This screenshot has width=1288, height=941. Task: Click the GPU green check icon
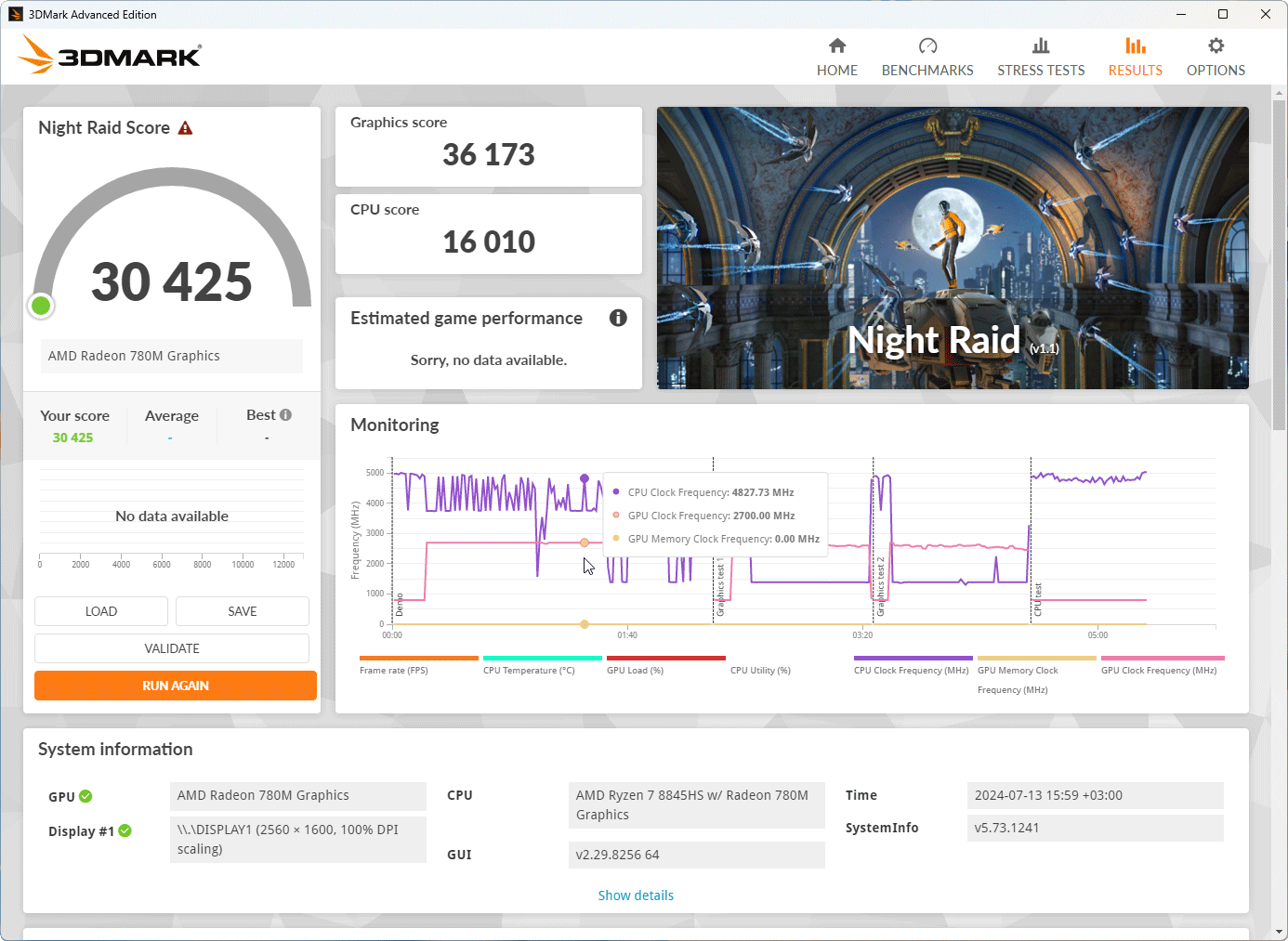[85, 796]
